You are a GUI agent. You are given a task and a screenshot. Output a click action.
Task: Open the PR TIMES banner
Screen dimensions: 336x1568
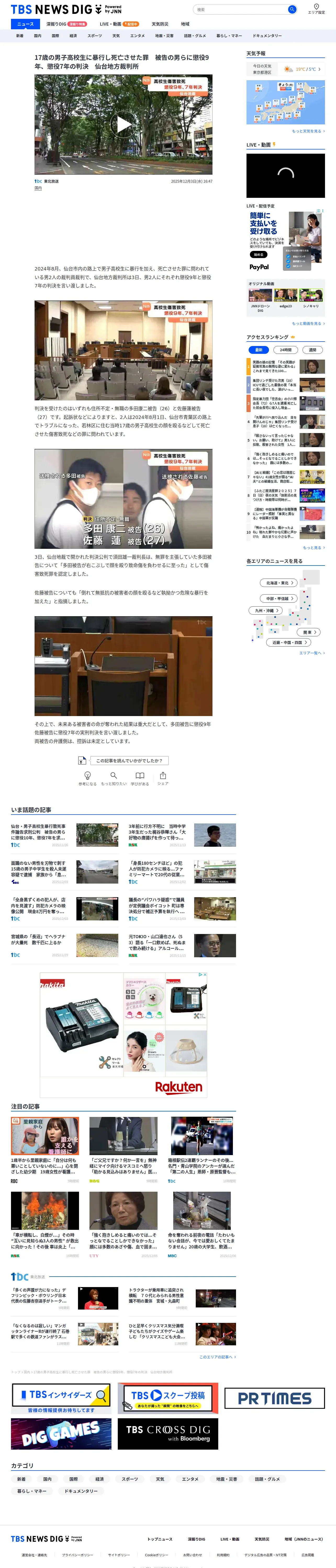tap(275, 1398)
